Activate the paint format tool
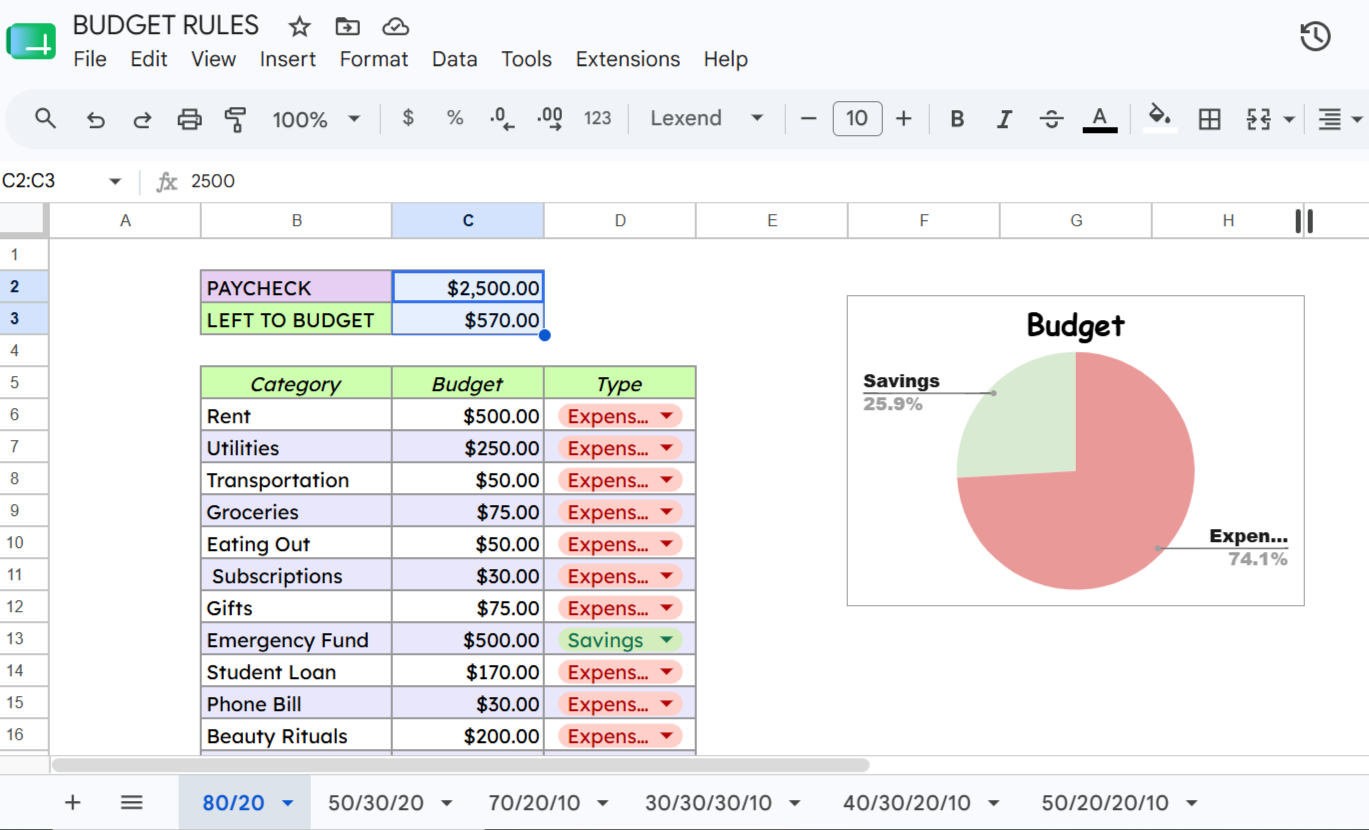The height and width of the screenshot is (830, 1369). point(236,120)
